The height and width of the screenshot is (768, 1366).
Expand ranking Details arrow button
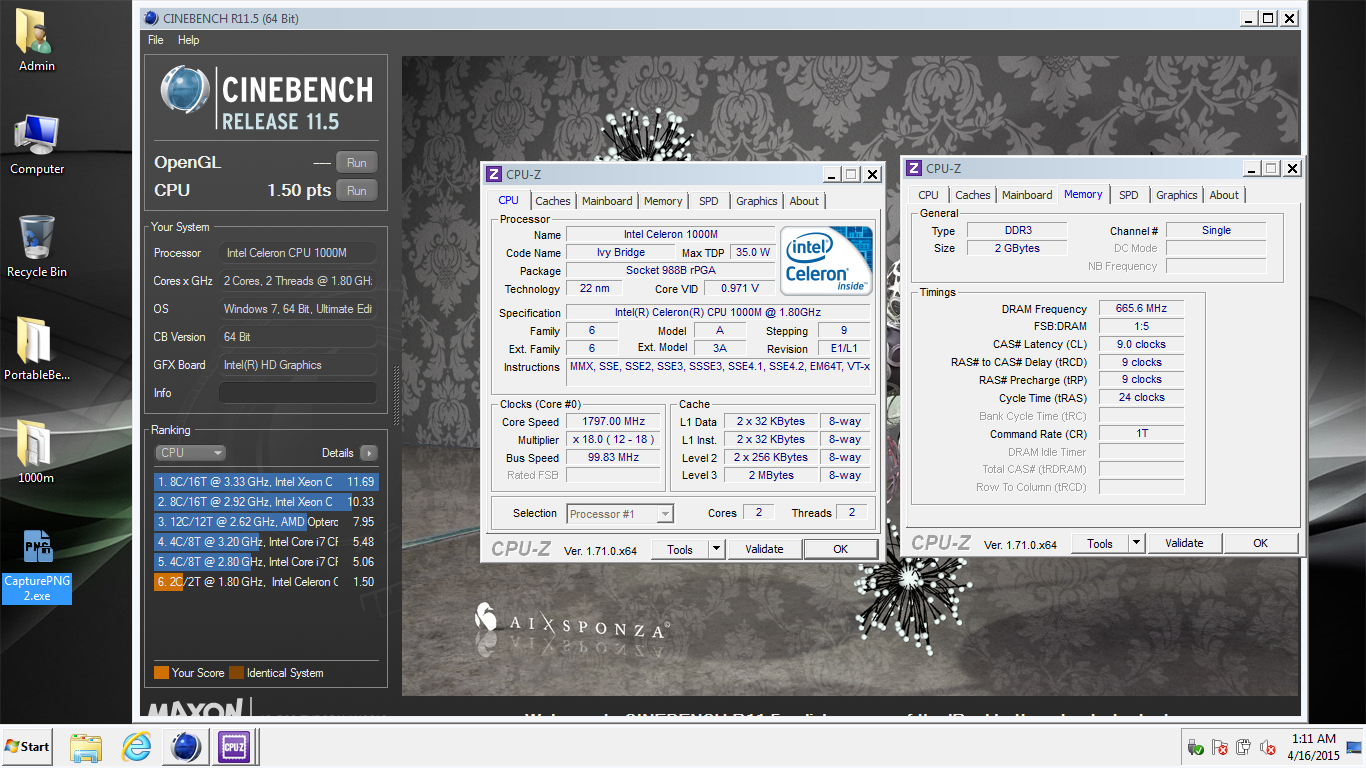[x=368, y=453]
